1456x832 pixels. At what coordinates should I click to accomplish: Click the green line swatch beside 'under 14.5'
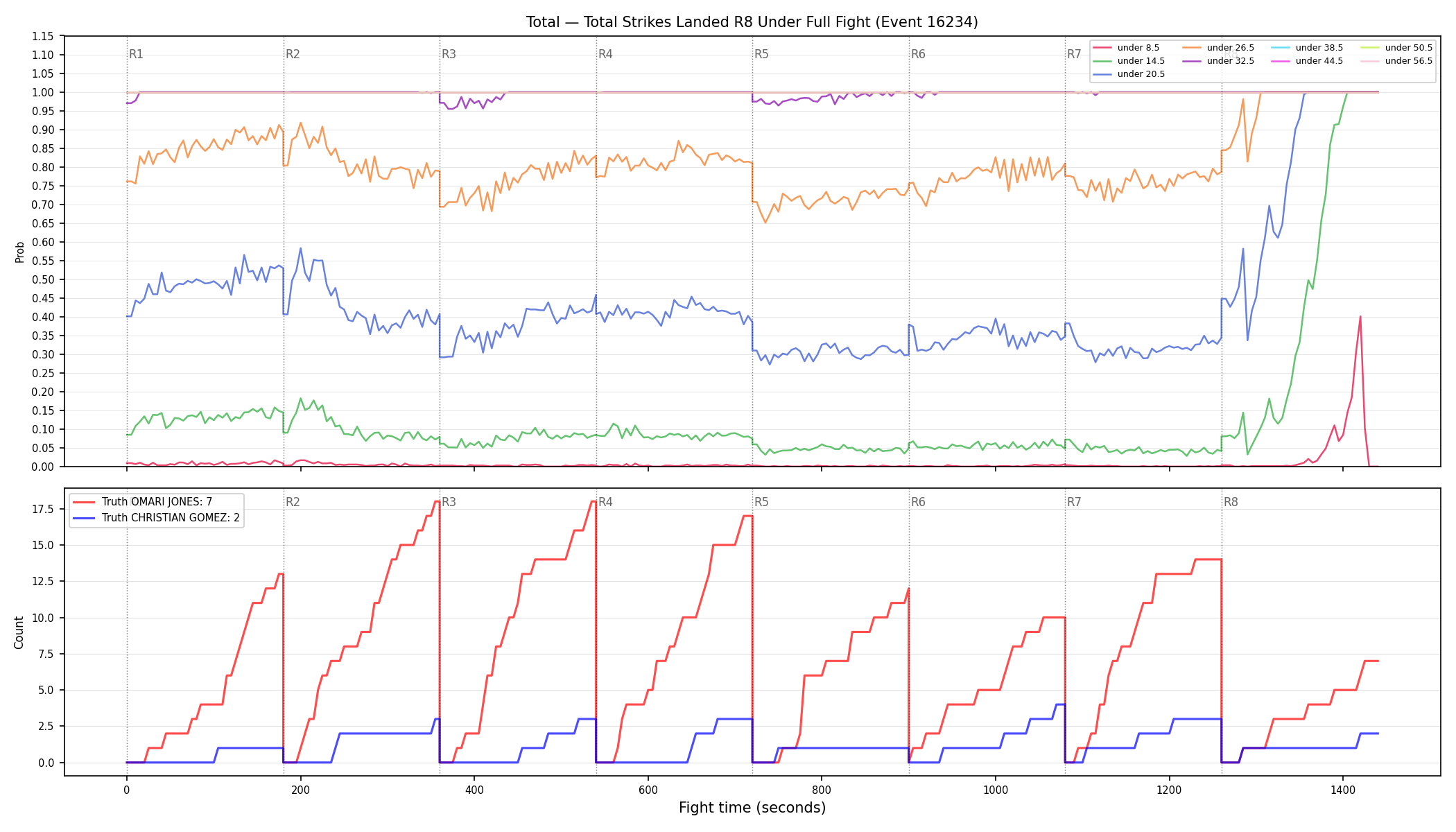[1102, 61]
